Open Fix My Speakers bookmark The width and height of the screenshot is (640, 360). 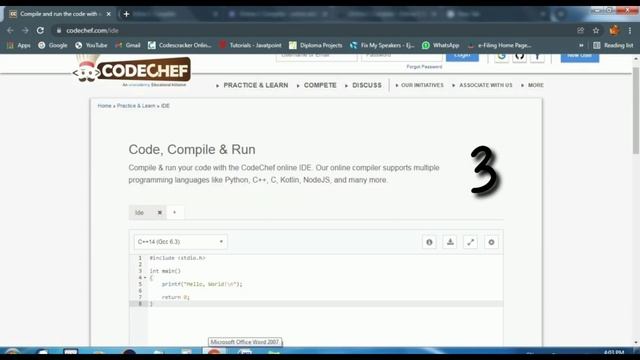click(x=382, y=45)
